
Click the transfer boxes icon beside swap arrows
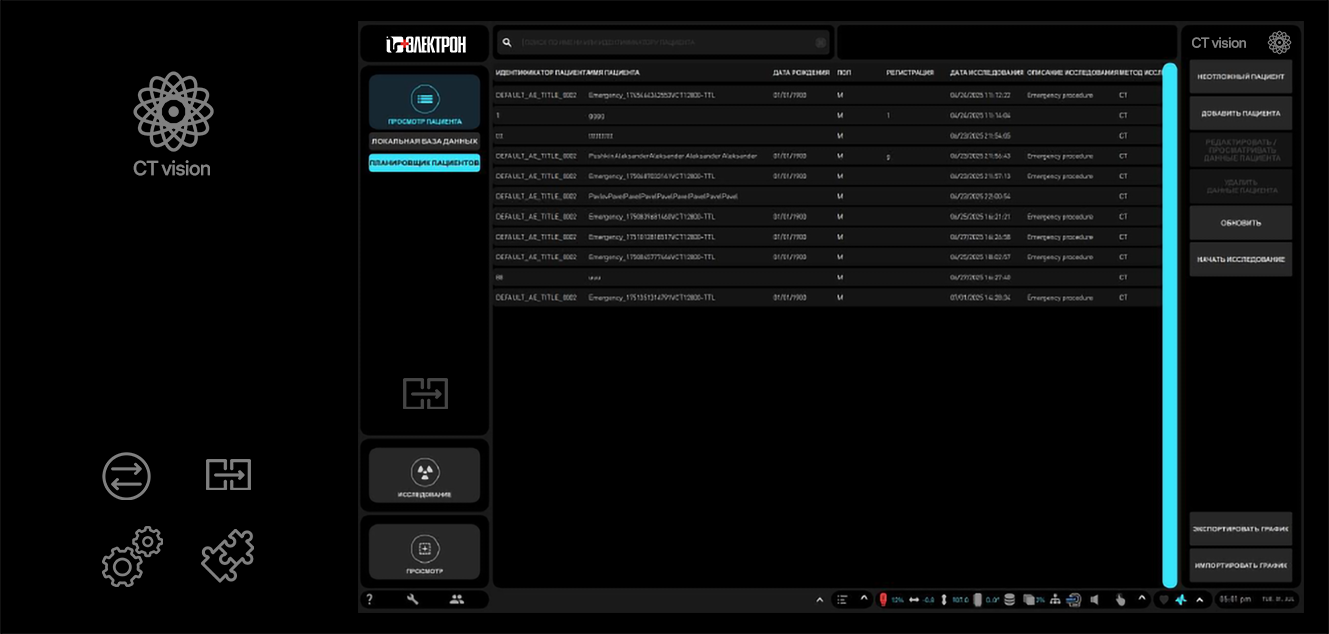pos(228,475)
